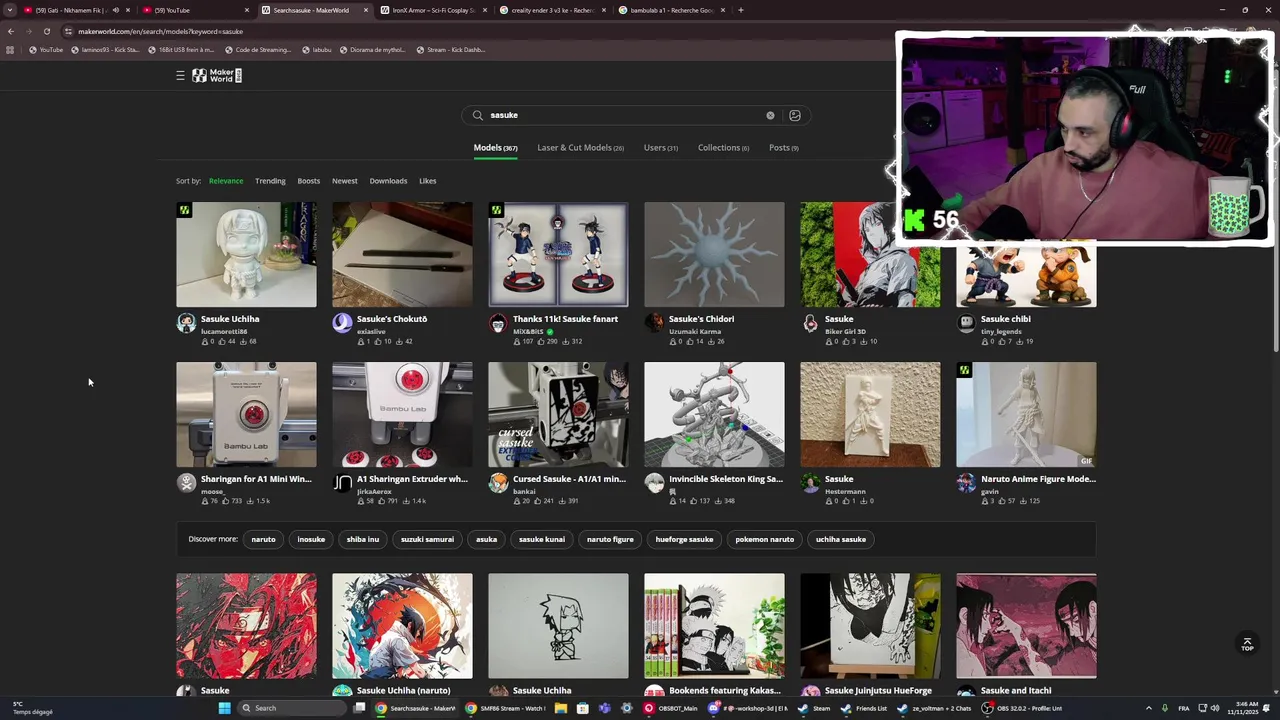Focus the sasuke search input field
Screen dimensions: 1280x720
[x=625, y=115]
